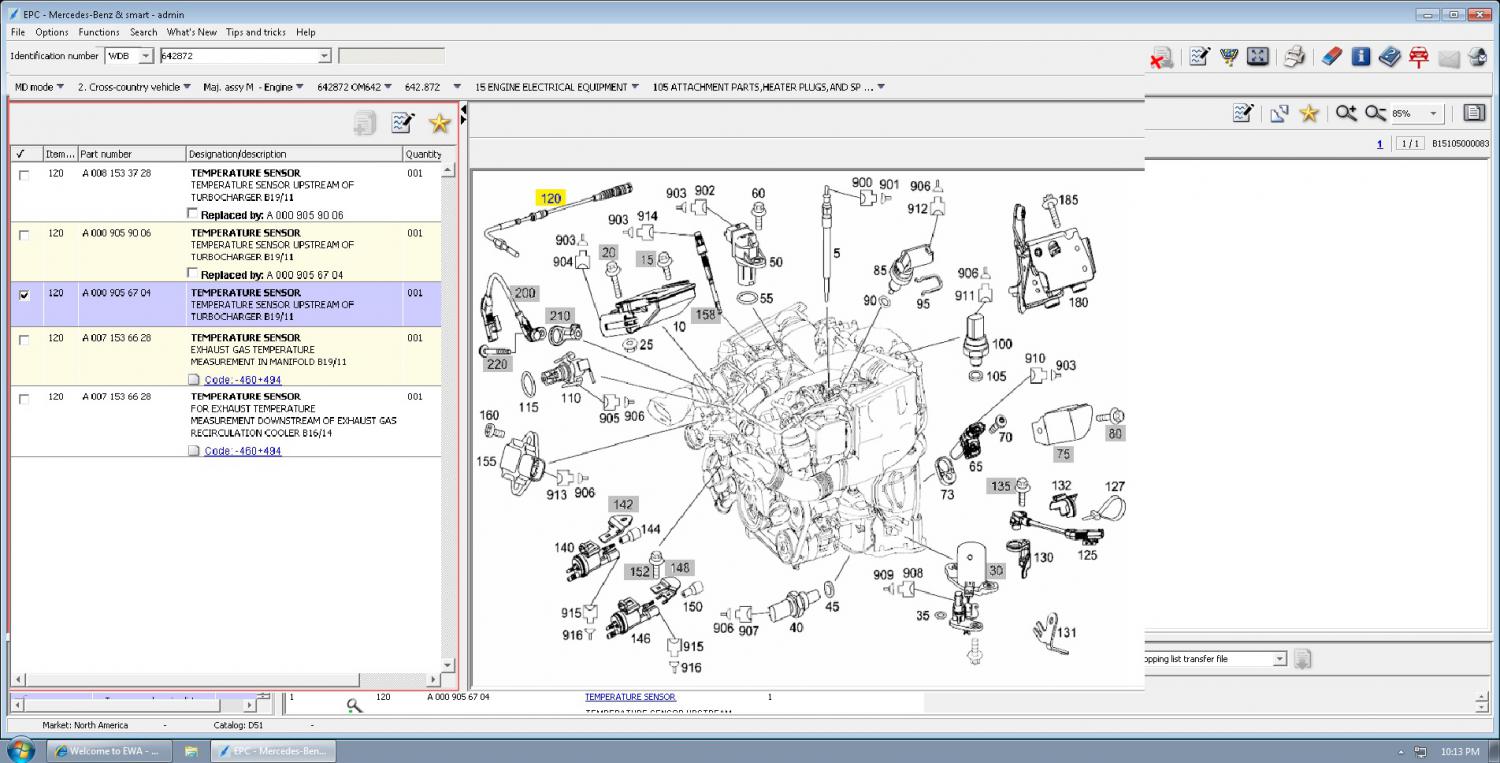Open the Tips and tricks menu
Viewport: 1500px width, 763px height.
click(255, 32)
